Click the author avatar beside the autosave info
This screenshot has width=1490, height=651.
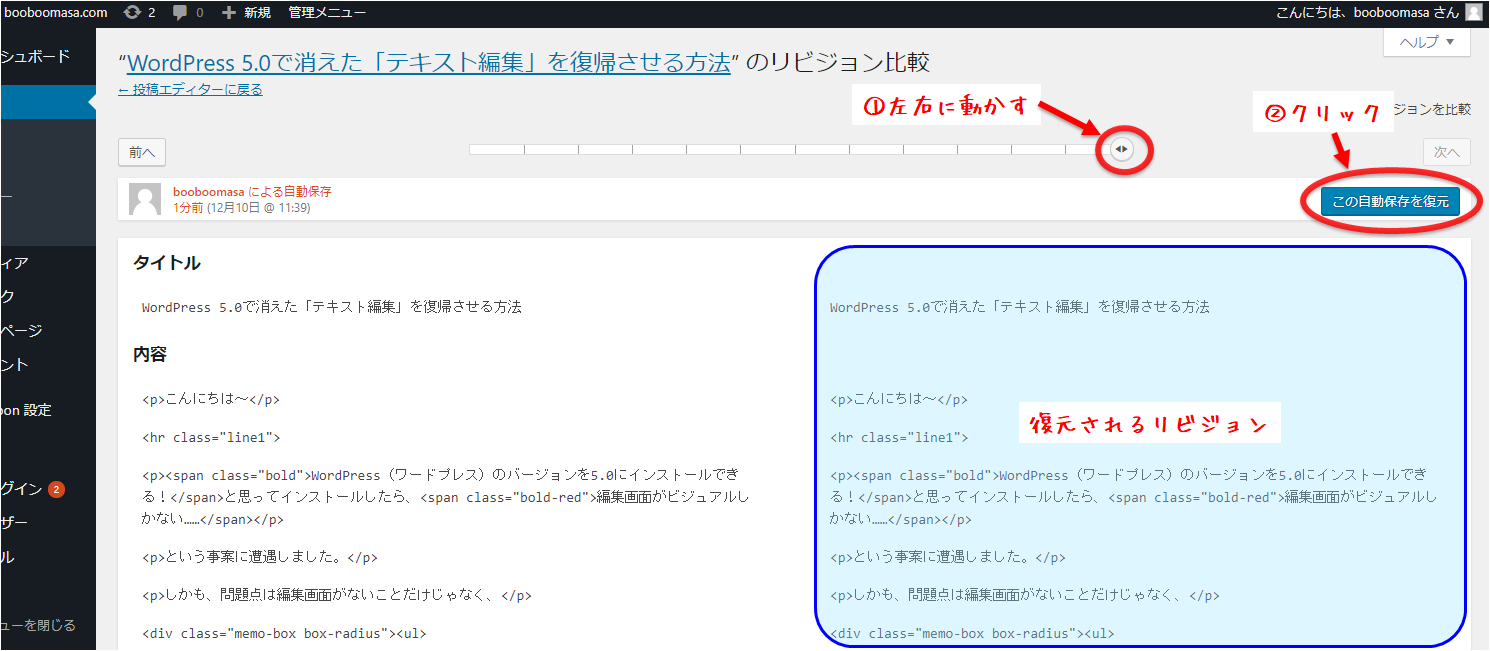[x=145, y=200]
